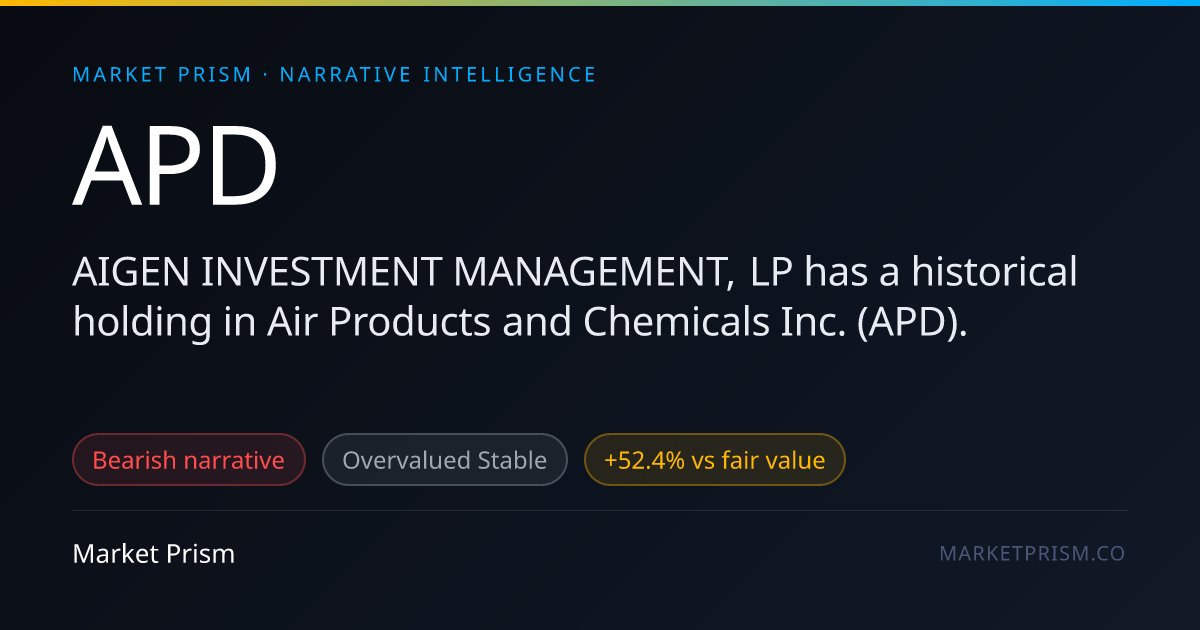Screen dimensions: 1200x630
Task: Click the large APD ticker heading
Action: (x=176, y=167)
